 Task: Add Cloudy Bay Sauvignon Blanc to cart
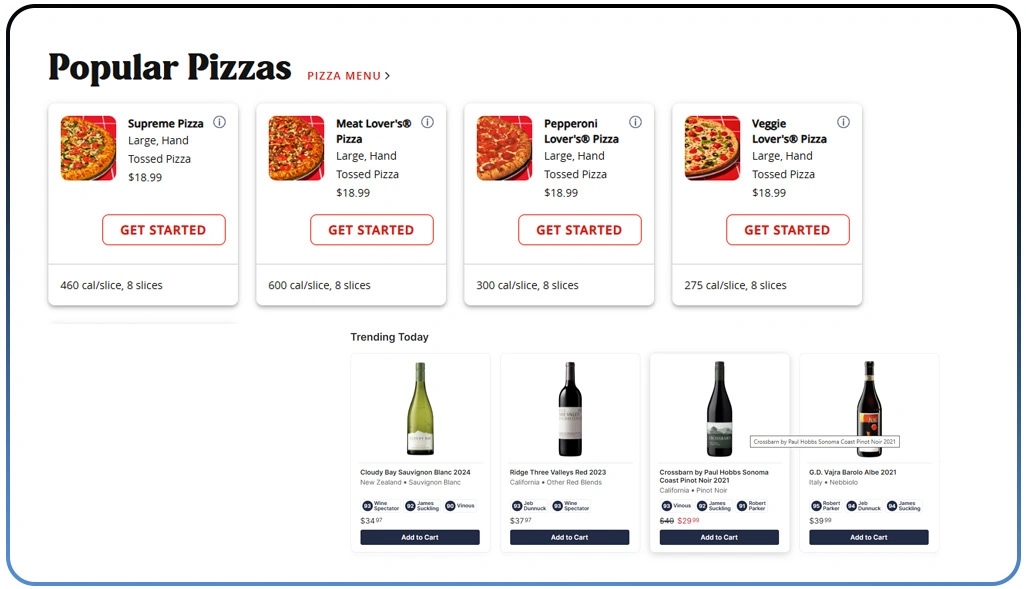coord(420,537)
